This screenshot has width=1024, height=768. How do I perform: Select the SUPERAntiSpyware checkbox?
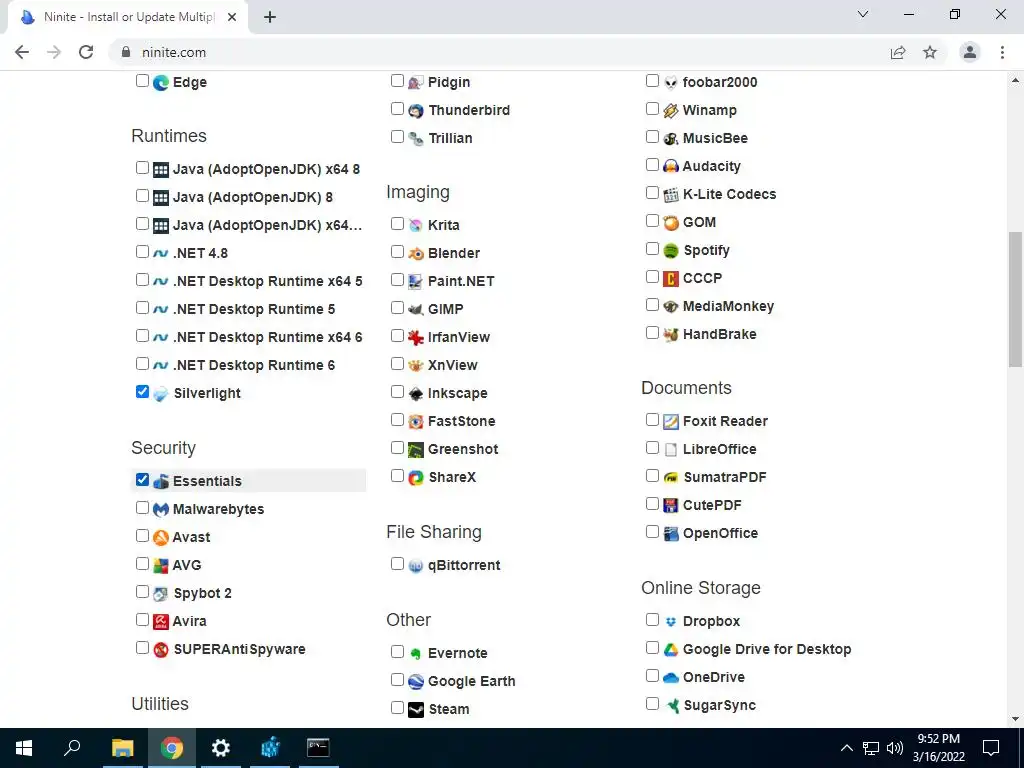[x=142, y=648]
